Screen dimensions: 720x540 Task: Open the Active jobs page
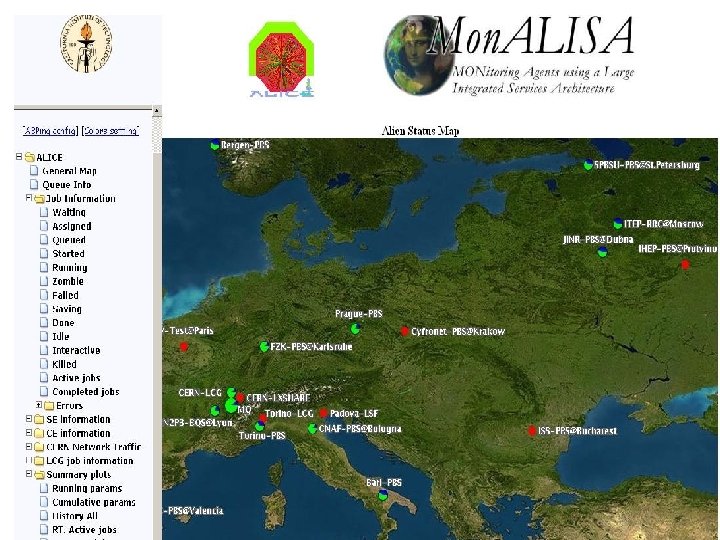tap(76, 378)
